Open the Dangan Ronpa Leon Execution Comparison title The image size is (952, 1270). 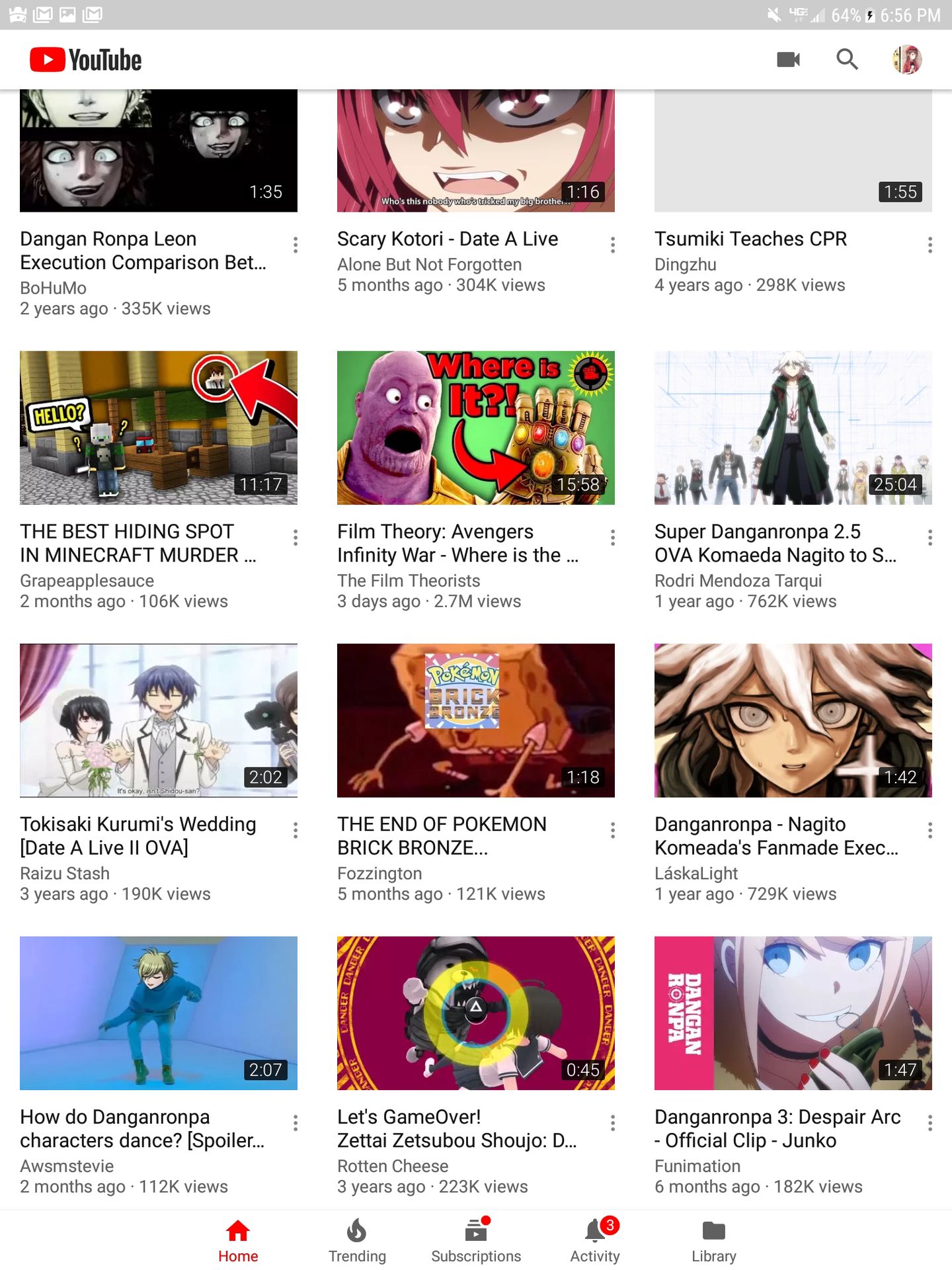click(x=143, y=251)
